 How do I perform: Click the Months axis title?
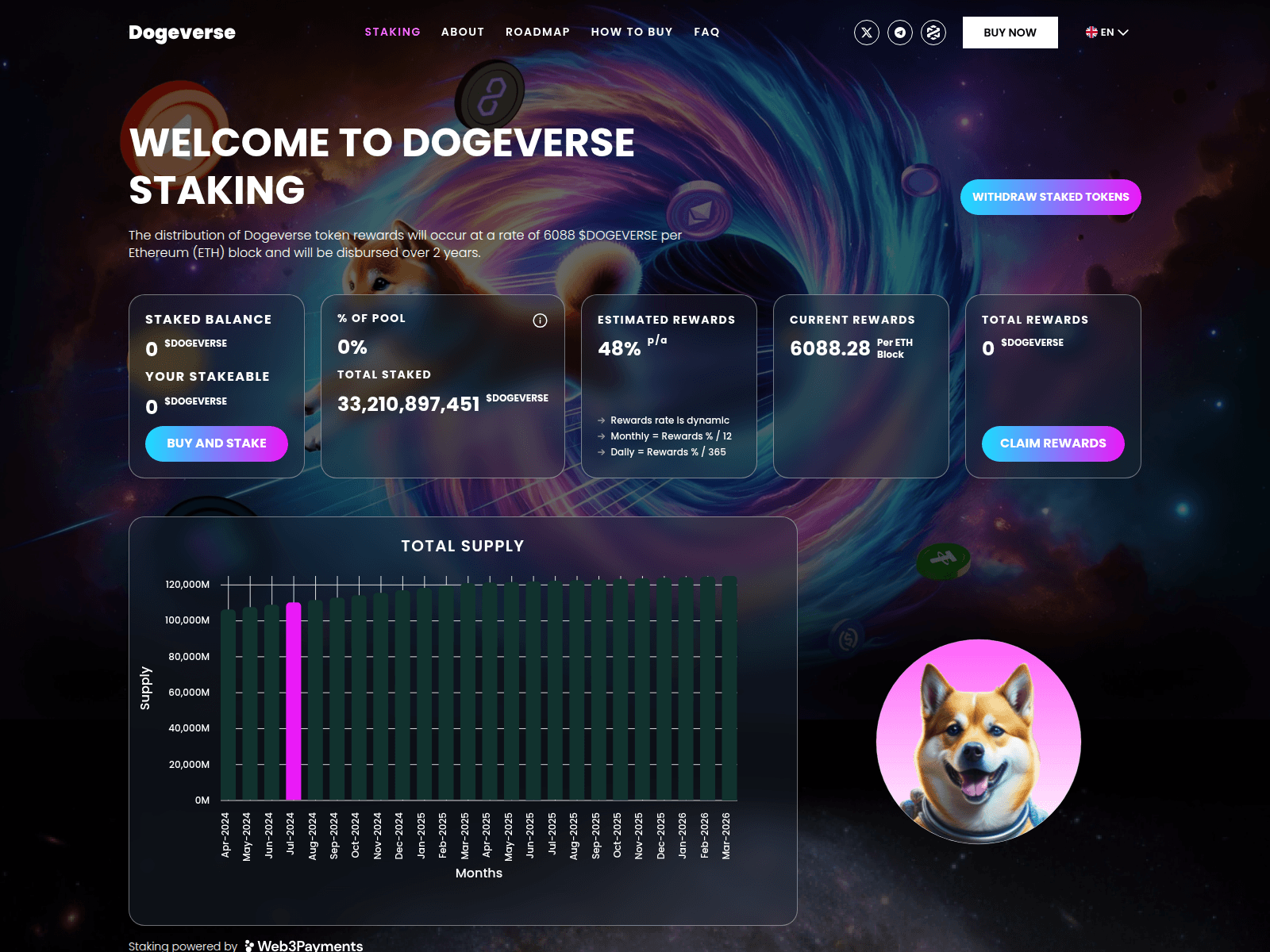(479, 873)
